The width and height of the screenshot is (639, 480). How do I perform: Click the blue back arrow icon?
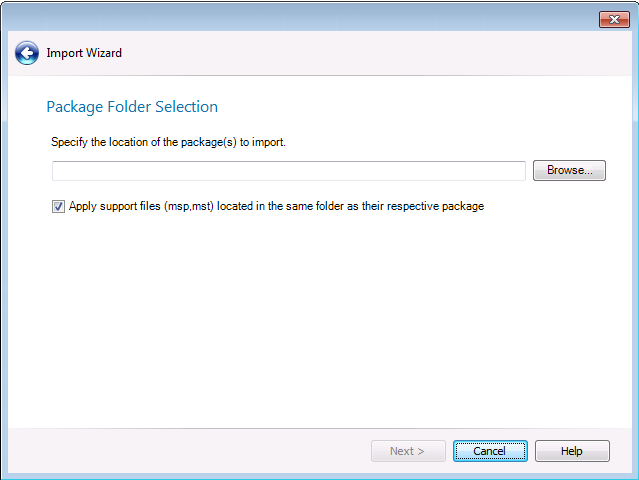27,53
